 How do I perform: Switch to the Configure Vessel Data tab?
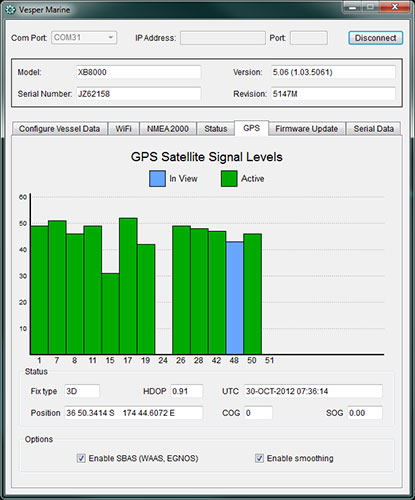click(60, 129)
